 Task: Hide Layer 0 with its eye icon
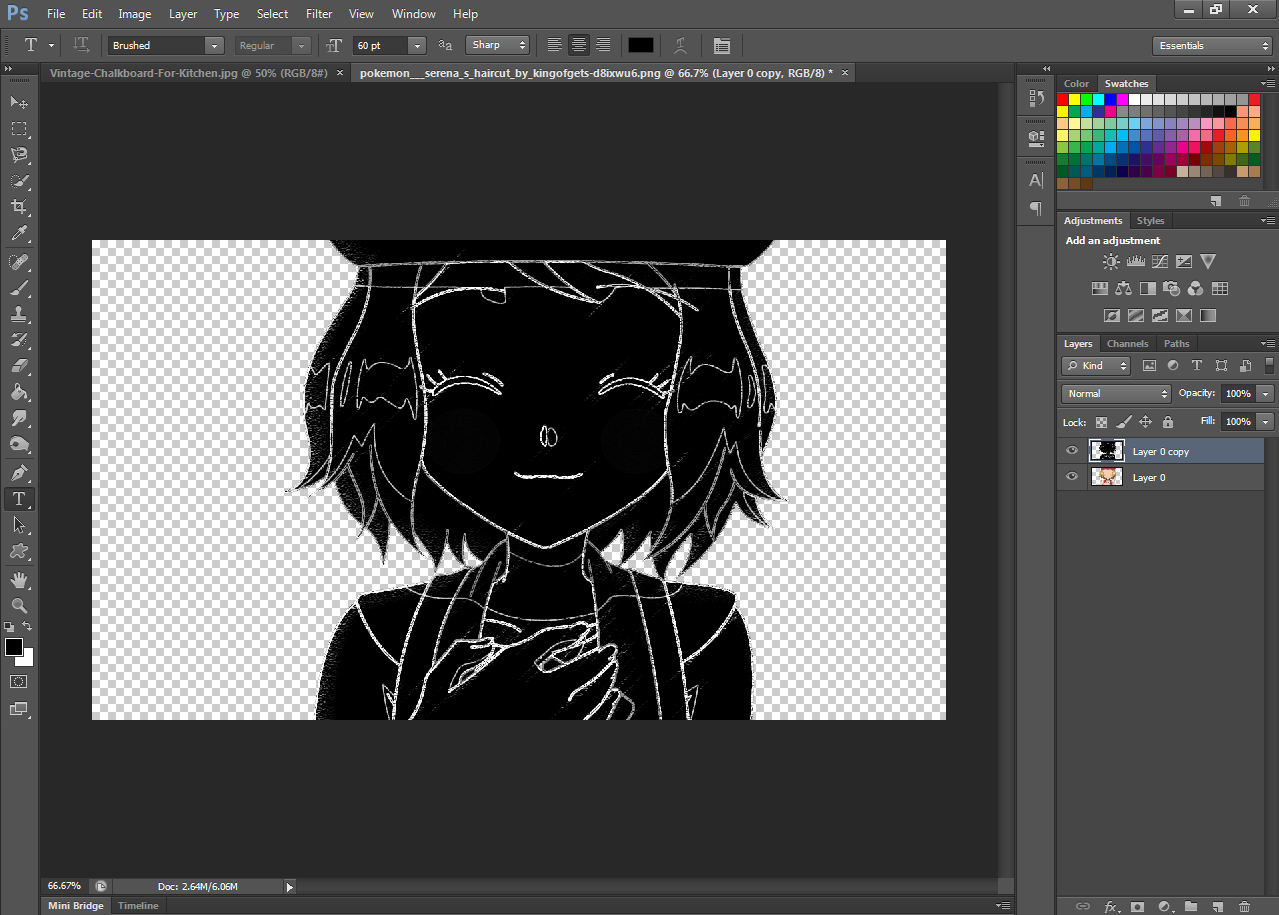click(x=1072, y=477)
